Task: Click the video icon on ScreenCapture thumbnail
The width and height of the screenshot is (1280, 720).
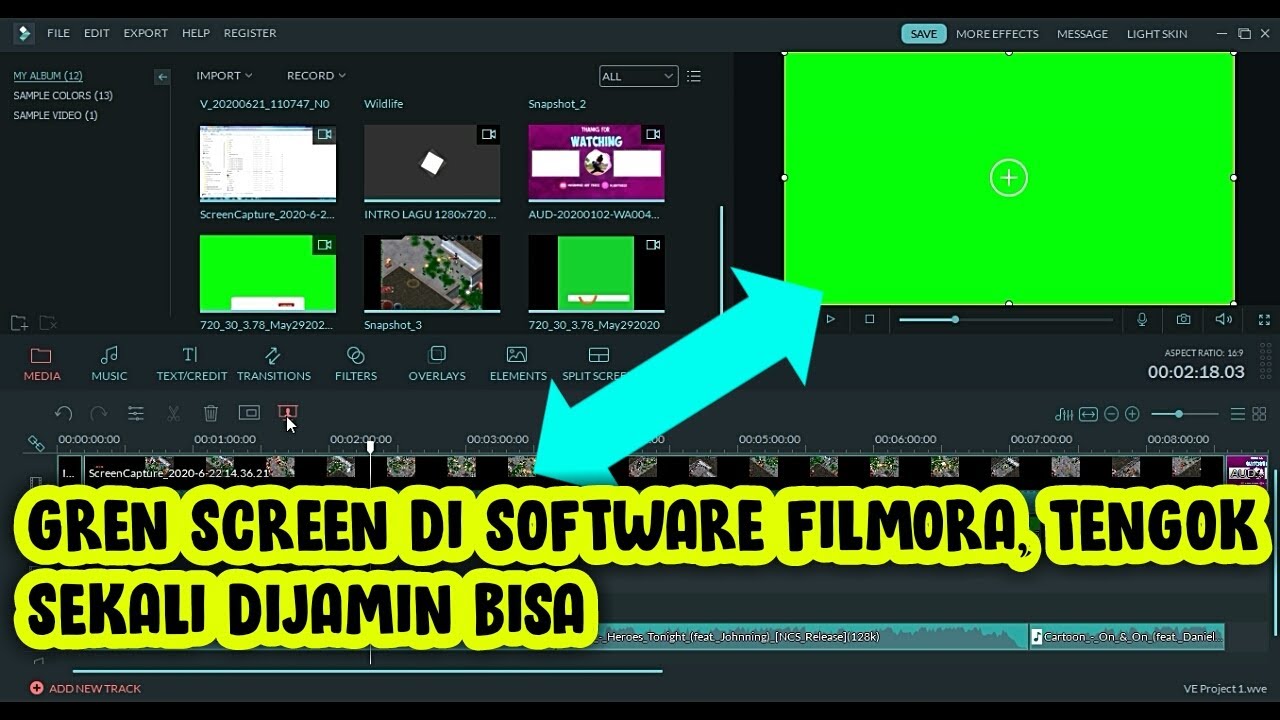Action: click(324, 134)
